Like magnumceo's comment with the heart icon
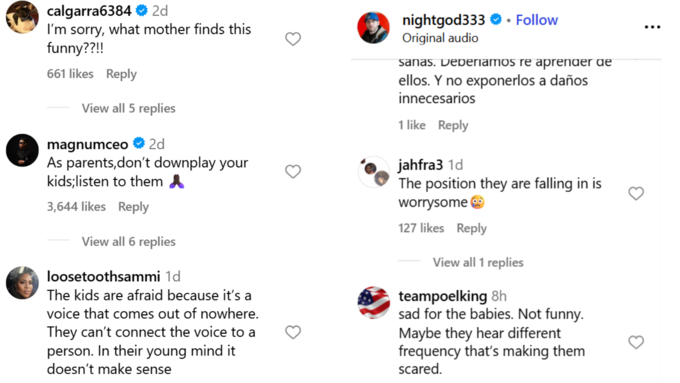Image resolution: width=680 pixels, height=383 pixels. click(x=293, y=171)
